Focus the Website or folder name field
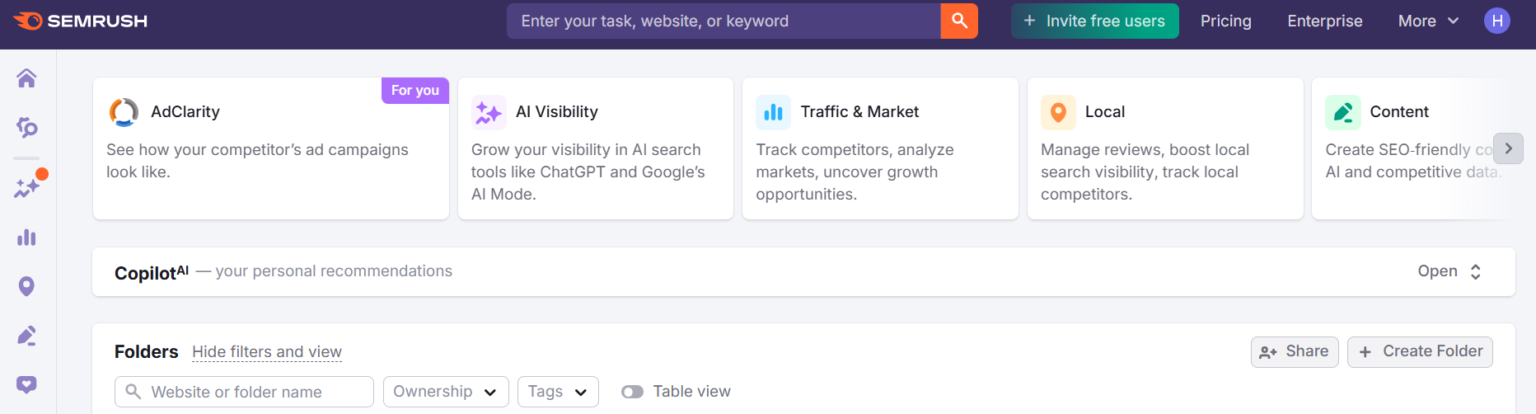 [x=245, y=392]
